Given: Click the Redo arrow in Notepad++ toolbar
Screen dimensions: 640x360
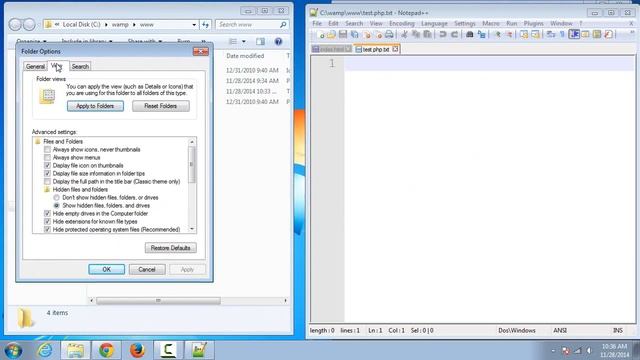Looking at the screenshot, I should click(454, 35).
